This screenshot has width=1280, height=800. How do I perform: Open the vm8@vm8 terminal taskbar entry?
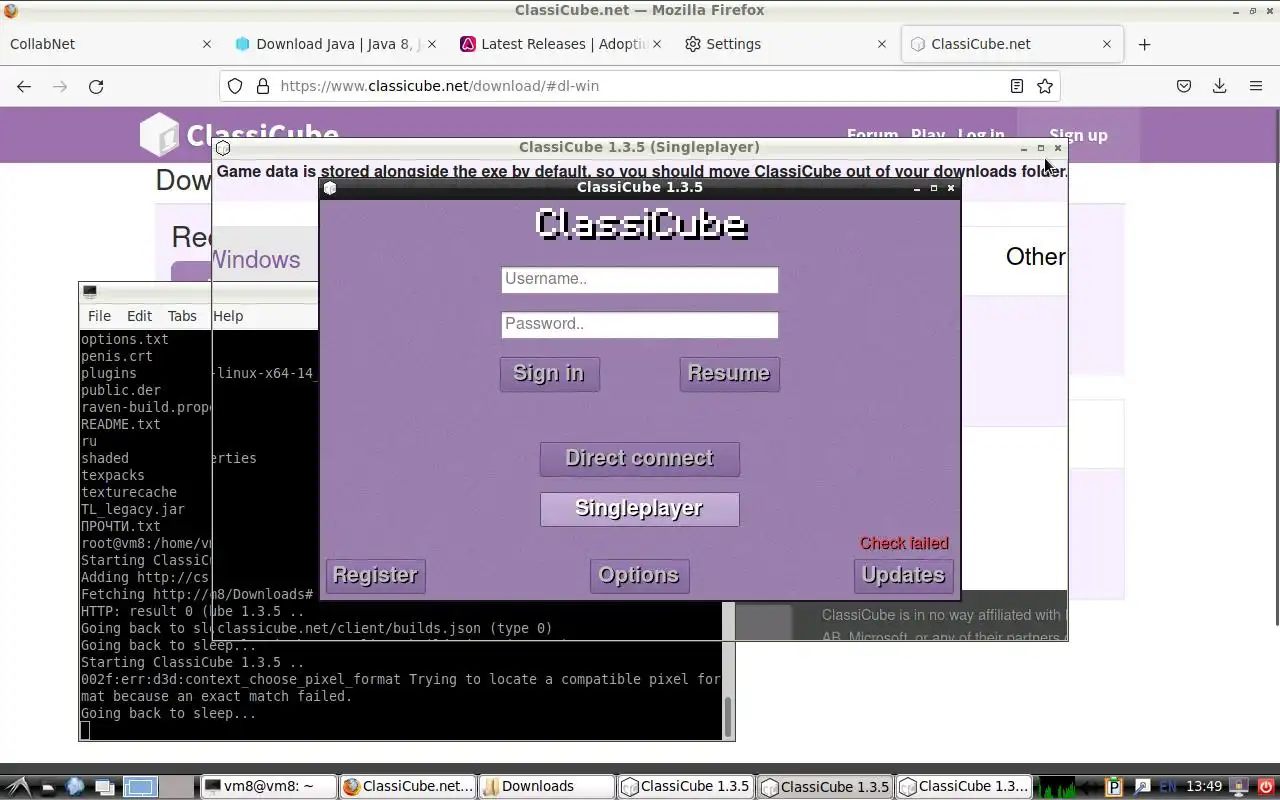click(x=268, y=786)
